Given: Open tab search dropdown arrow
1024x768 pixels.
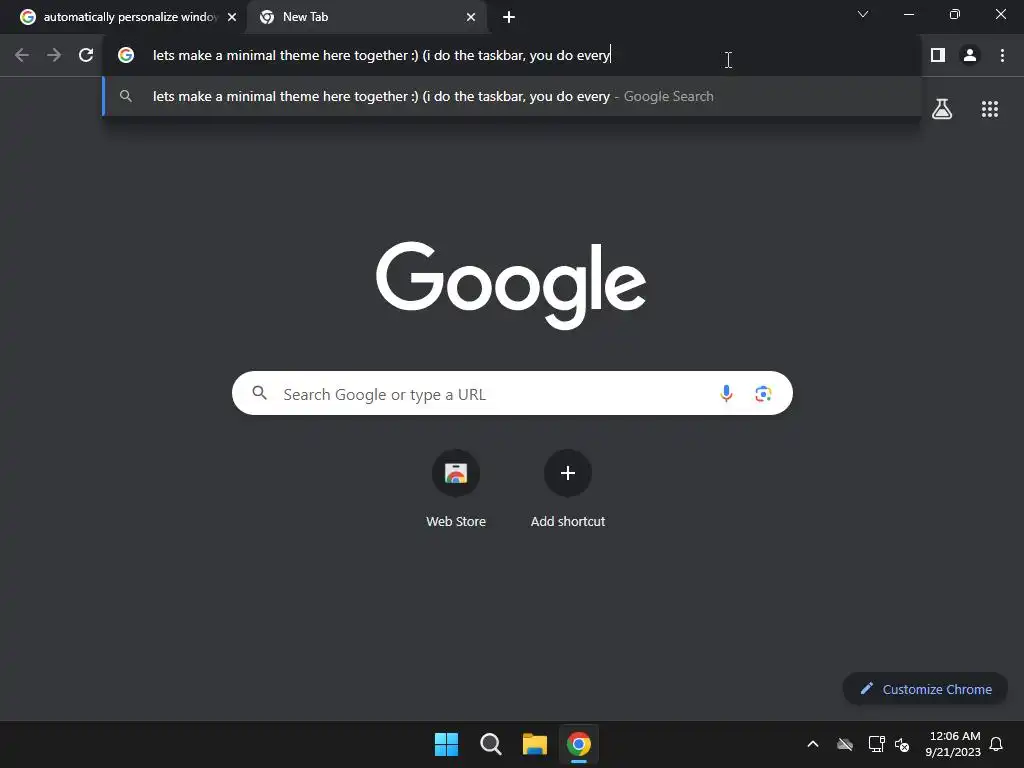Looking at the screenshot, I should click(x=863, y=14).
